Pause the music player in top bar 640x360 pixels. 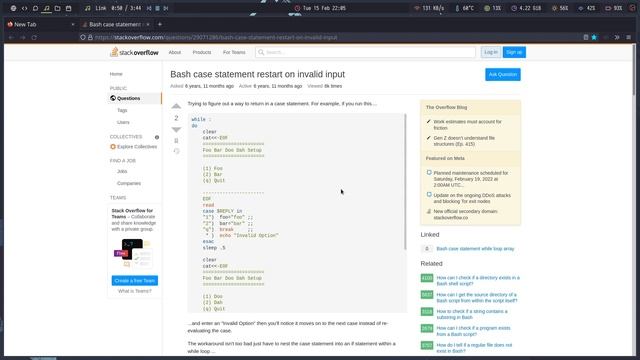coord(157,8)
